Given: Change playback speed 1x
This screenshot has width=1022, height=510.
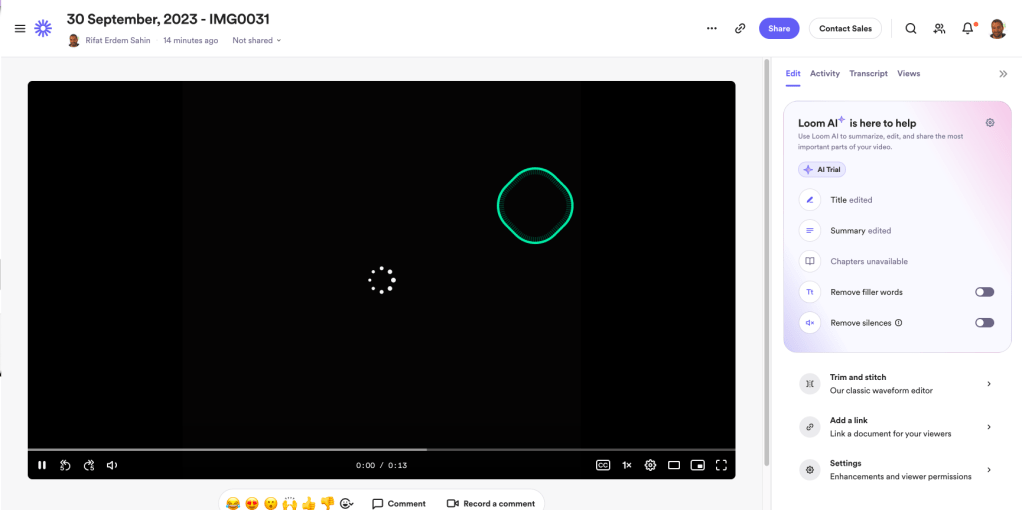Looking at the screenshot, I should (626, 465).
